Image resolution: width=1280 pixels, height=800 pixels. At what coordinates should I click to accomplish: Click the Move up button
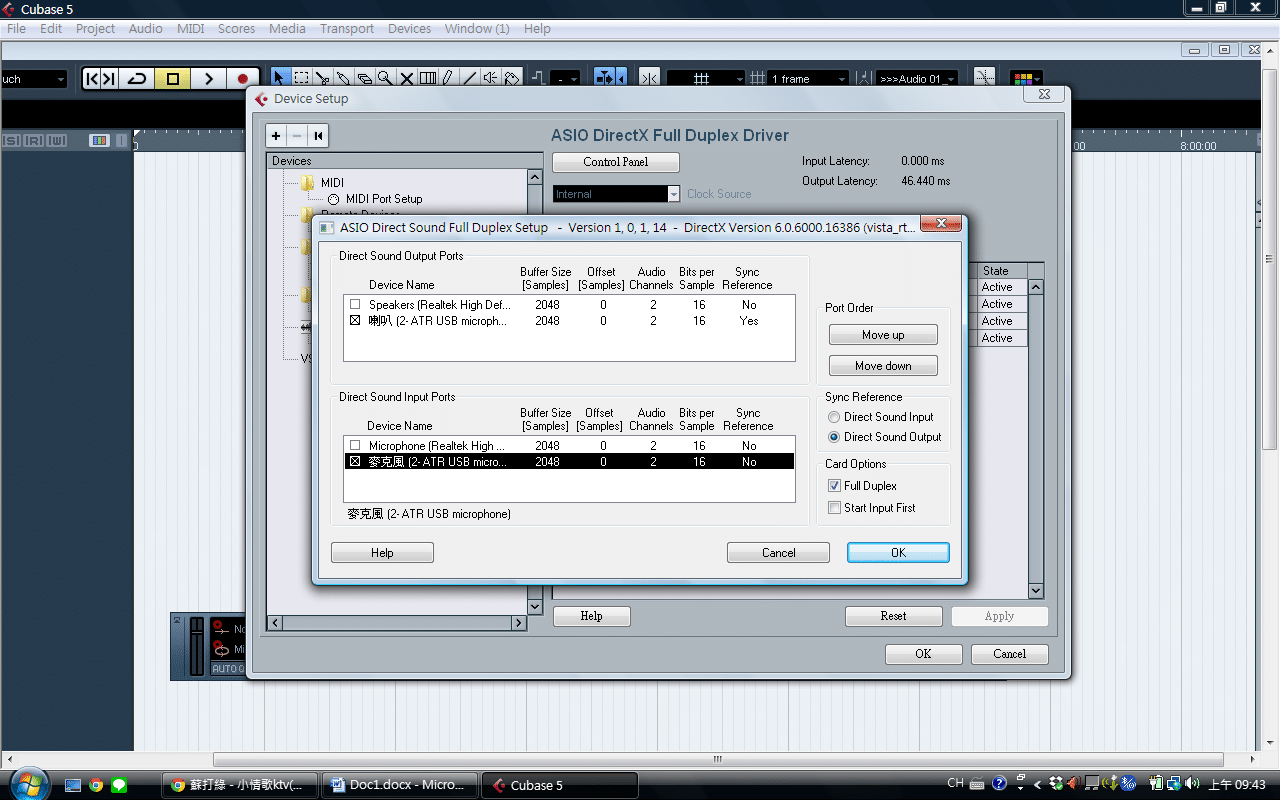pos(883,335)
